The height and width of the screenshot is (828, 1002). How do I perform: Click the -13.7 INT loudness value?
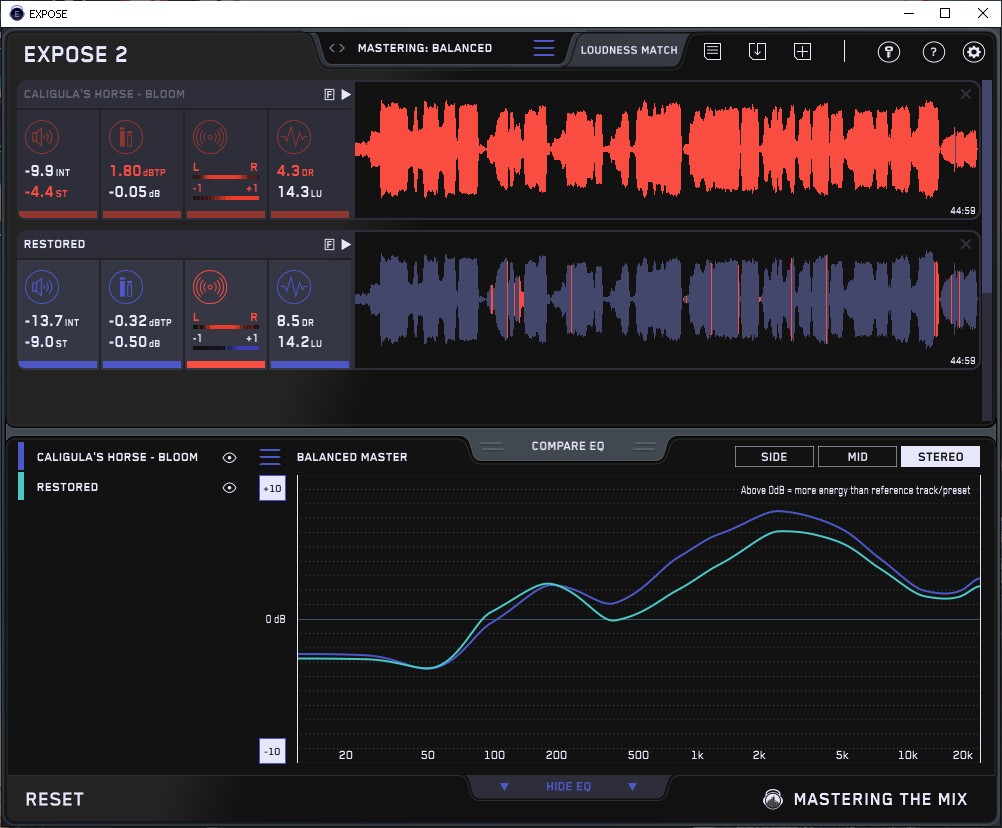(x=52, y=321)
